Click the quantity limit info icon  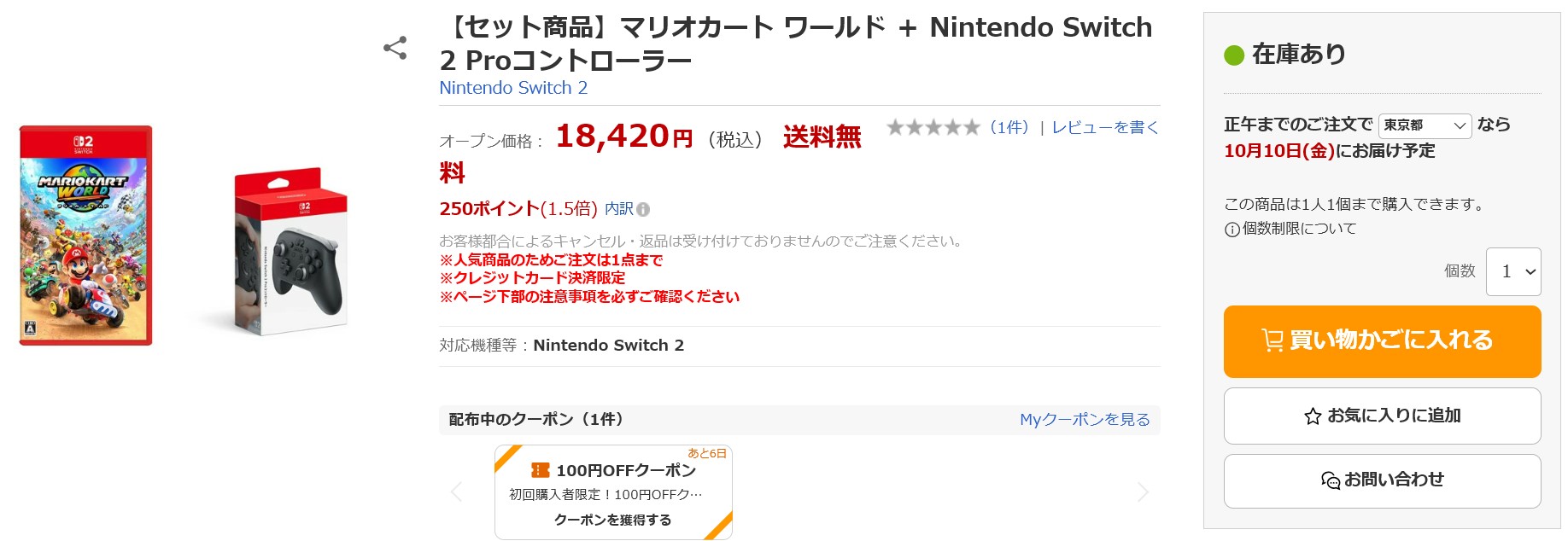point(1232,230)
